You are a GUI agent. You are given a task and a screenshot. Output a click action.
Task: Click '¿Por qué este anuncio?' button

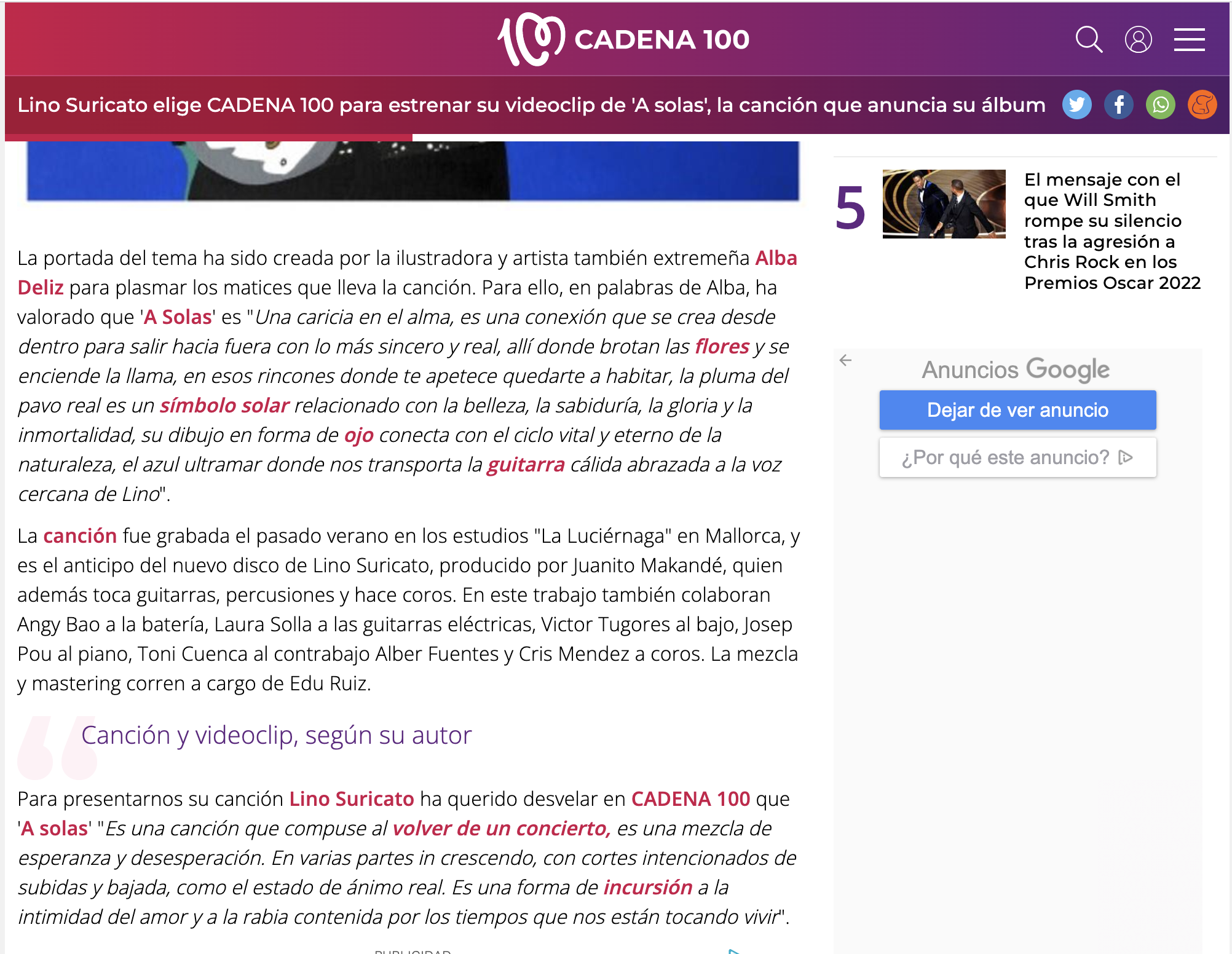(1017, 457)
